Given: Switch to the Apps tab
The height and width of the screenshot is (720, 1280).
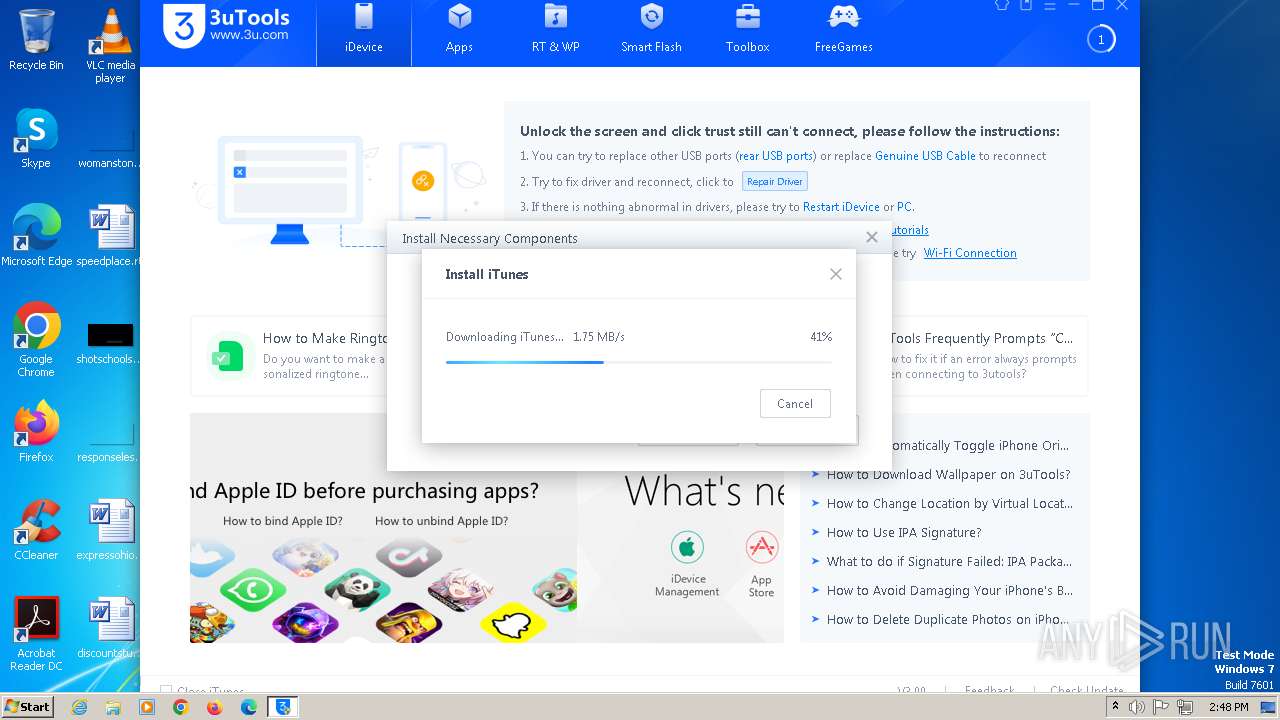Looking at the screenshot, I should 459,30.
